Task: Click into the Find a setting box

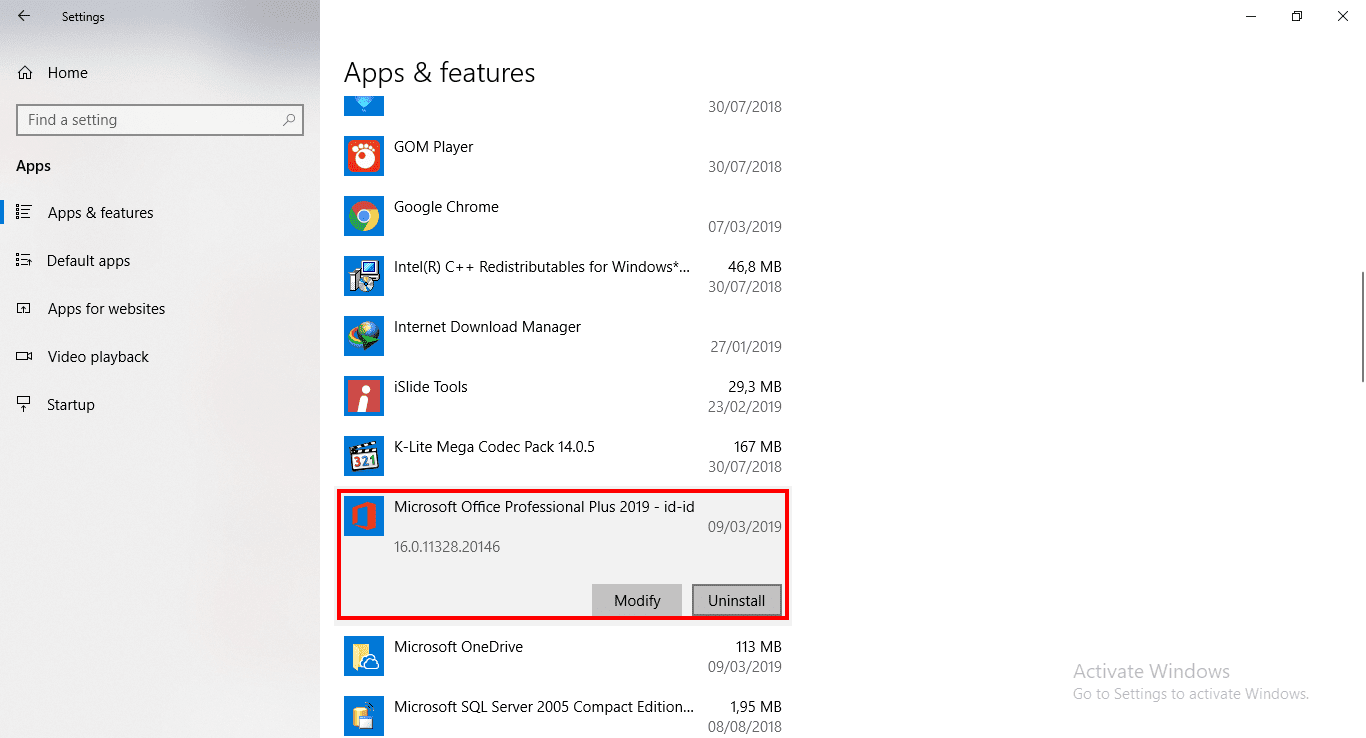Action: [160, 120]
